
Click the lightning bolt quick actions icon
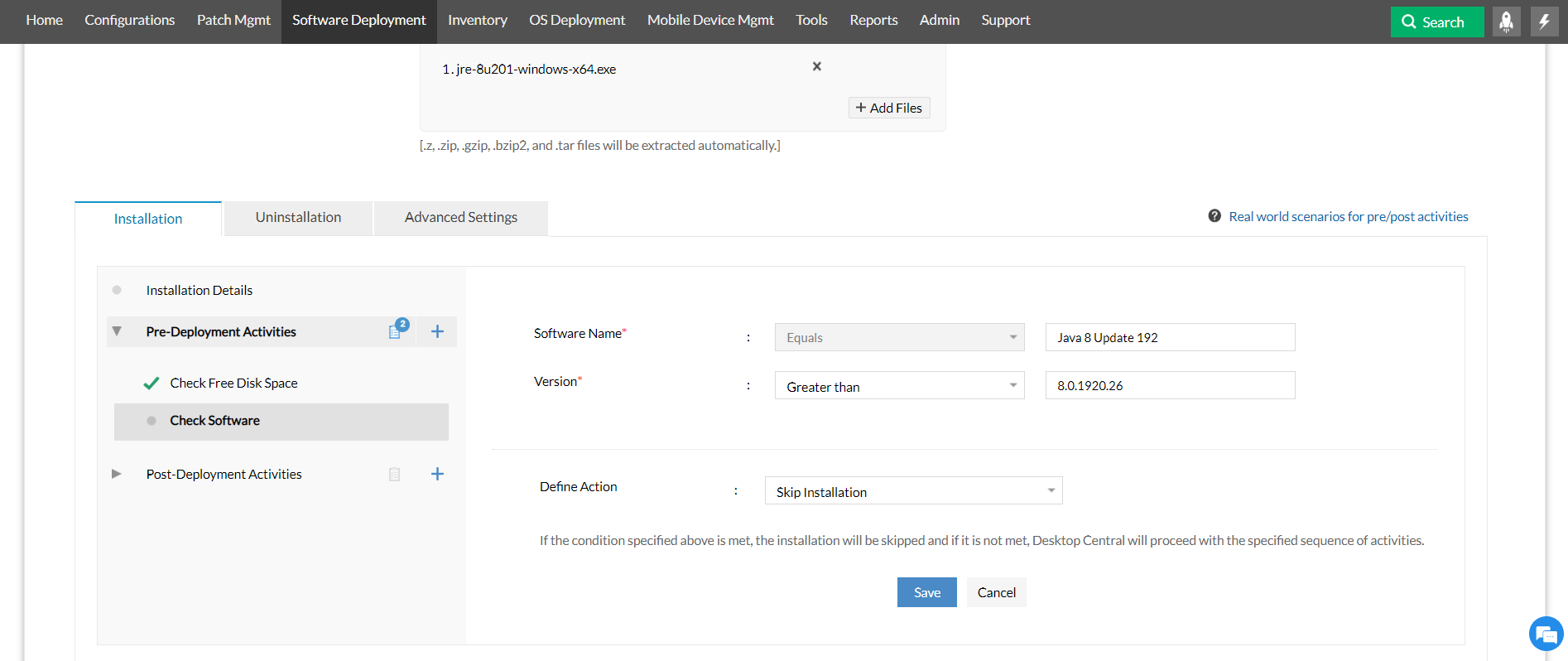[1544, 22]
